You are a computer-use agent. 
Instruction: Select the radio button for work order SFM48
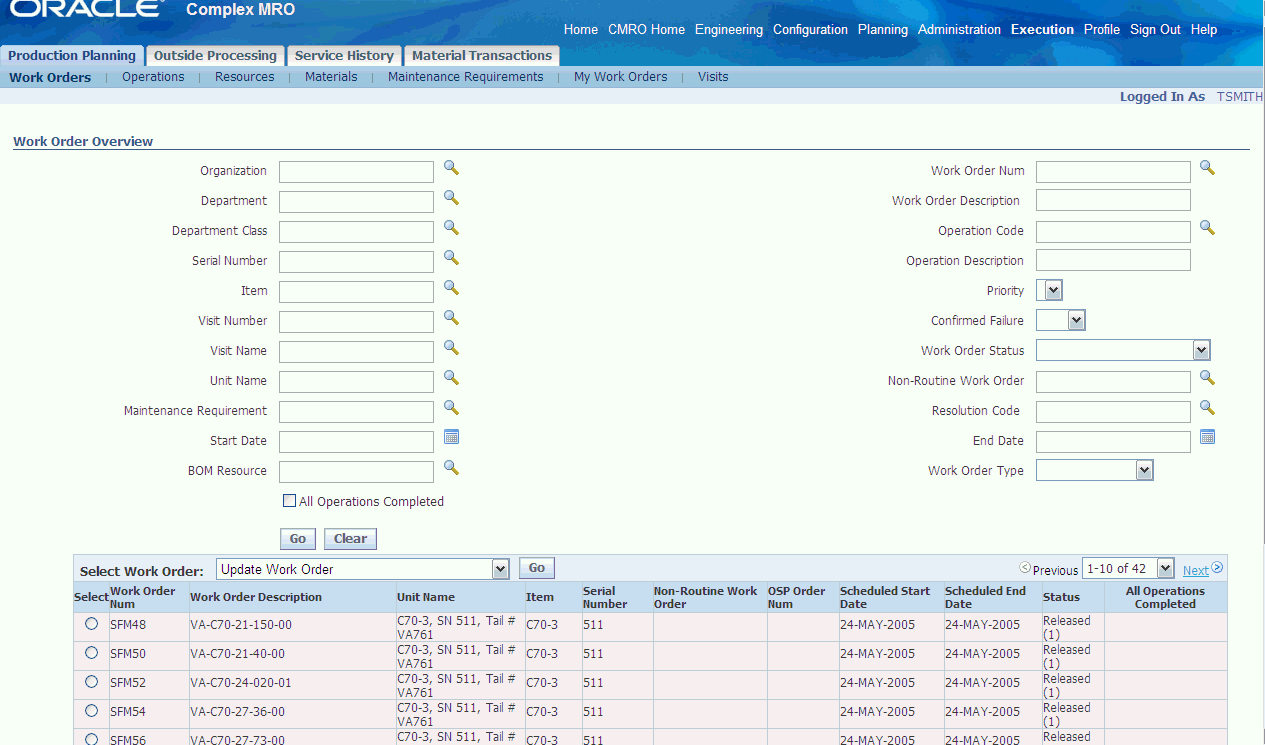[x=91, y=623]
